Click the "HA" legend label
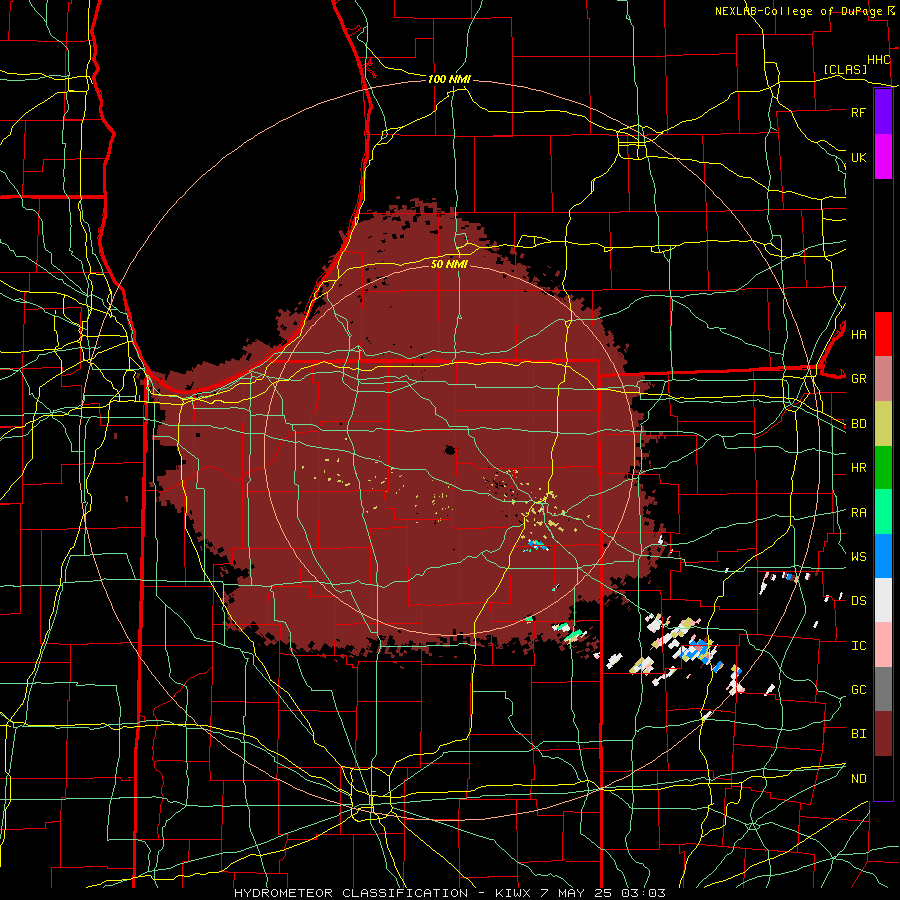This screenshot has width=900, height=900. (x=858, y=334)
